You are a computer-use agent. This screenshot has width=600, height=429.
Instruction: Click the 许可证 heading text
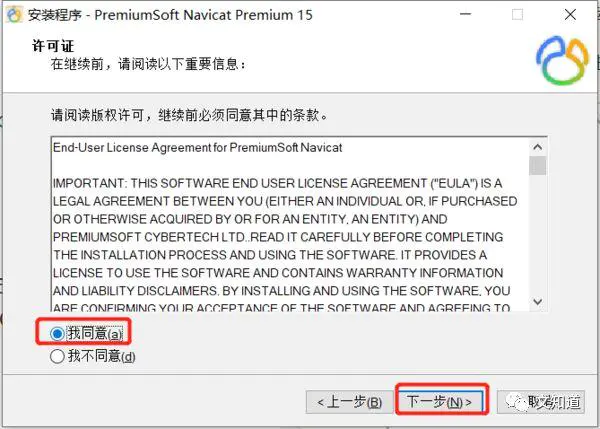[53, 46]
